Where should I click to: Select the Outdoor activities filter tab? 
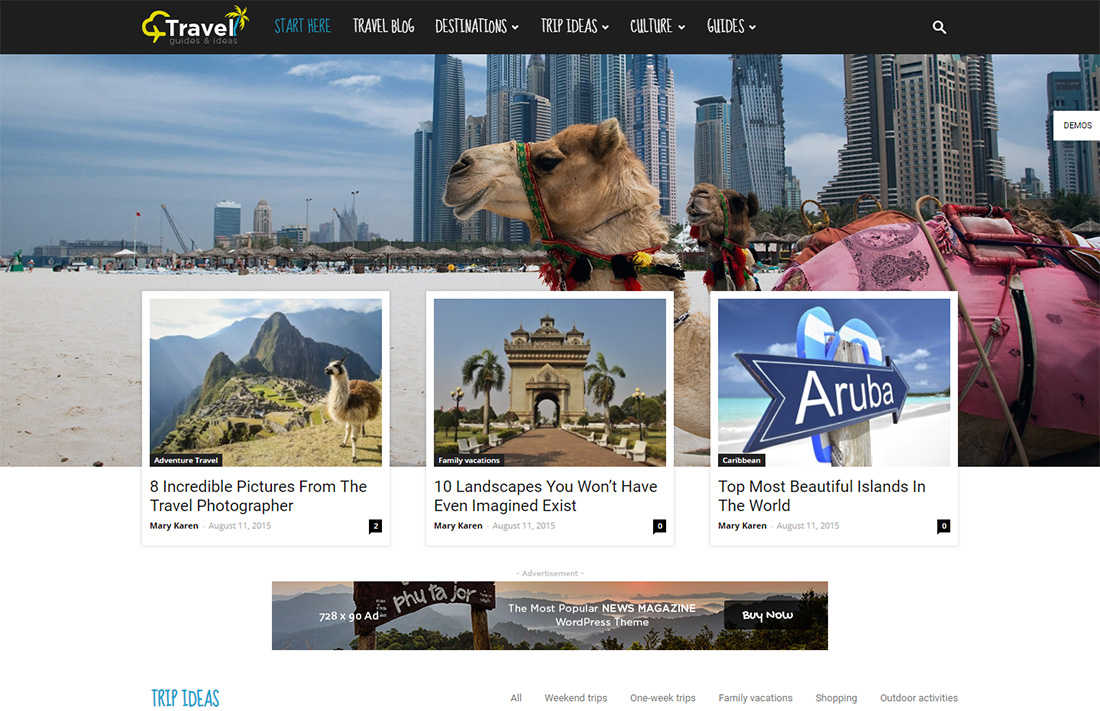click(x=919, y=698)
